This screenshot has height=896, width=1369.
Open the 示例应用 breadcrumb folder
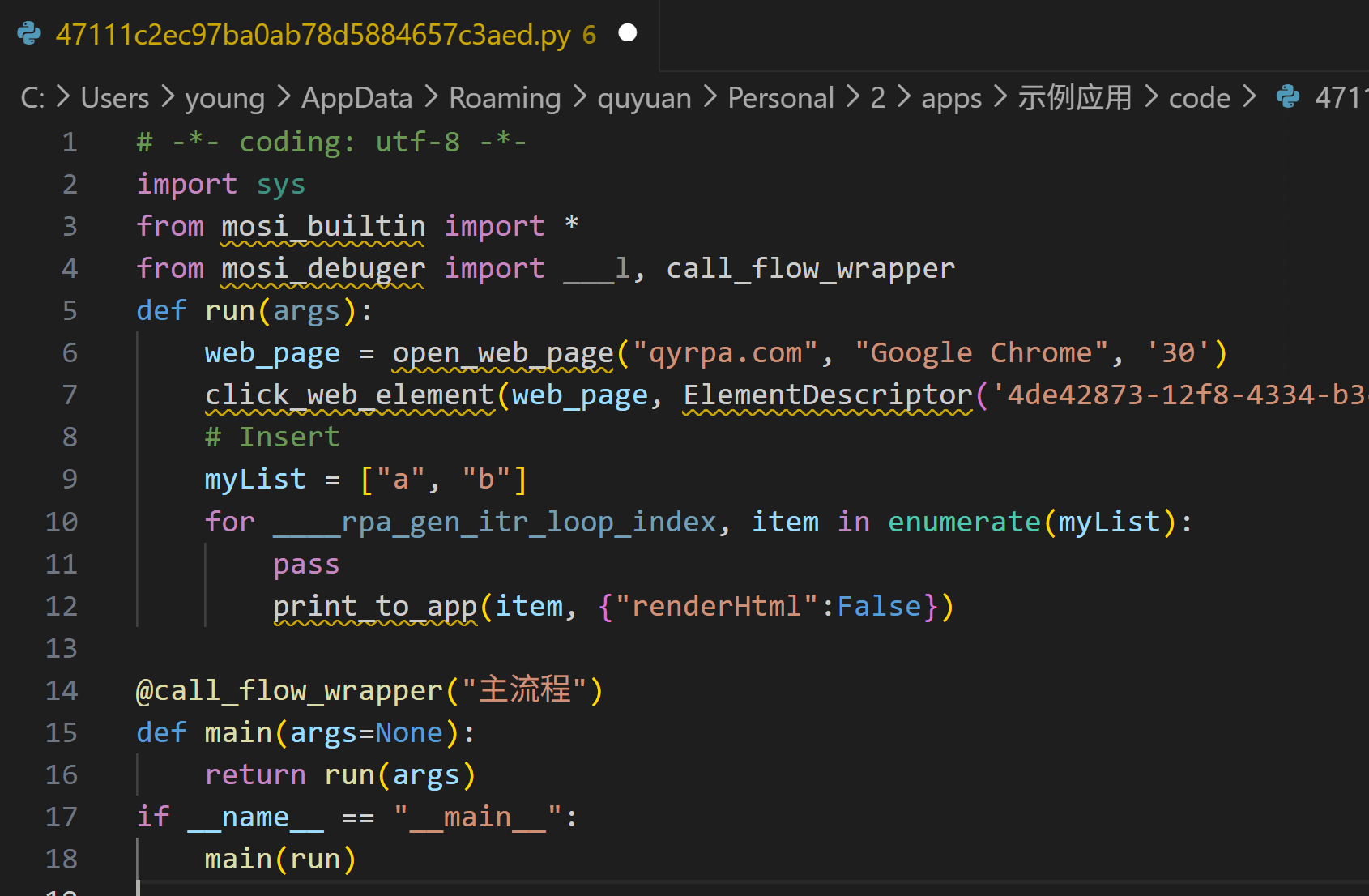point(1074,98)
